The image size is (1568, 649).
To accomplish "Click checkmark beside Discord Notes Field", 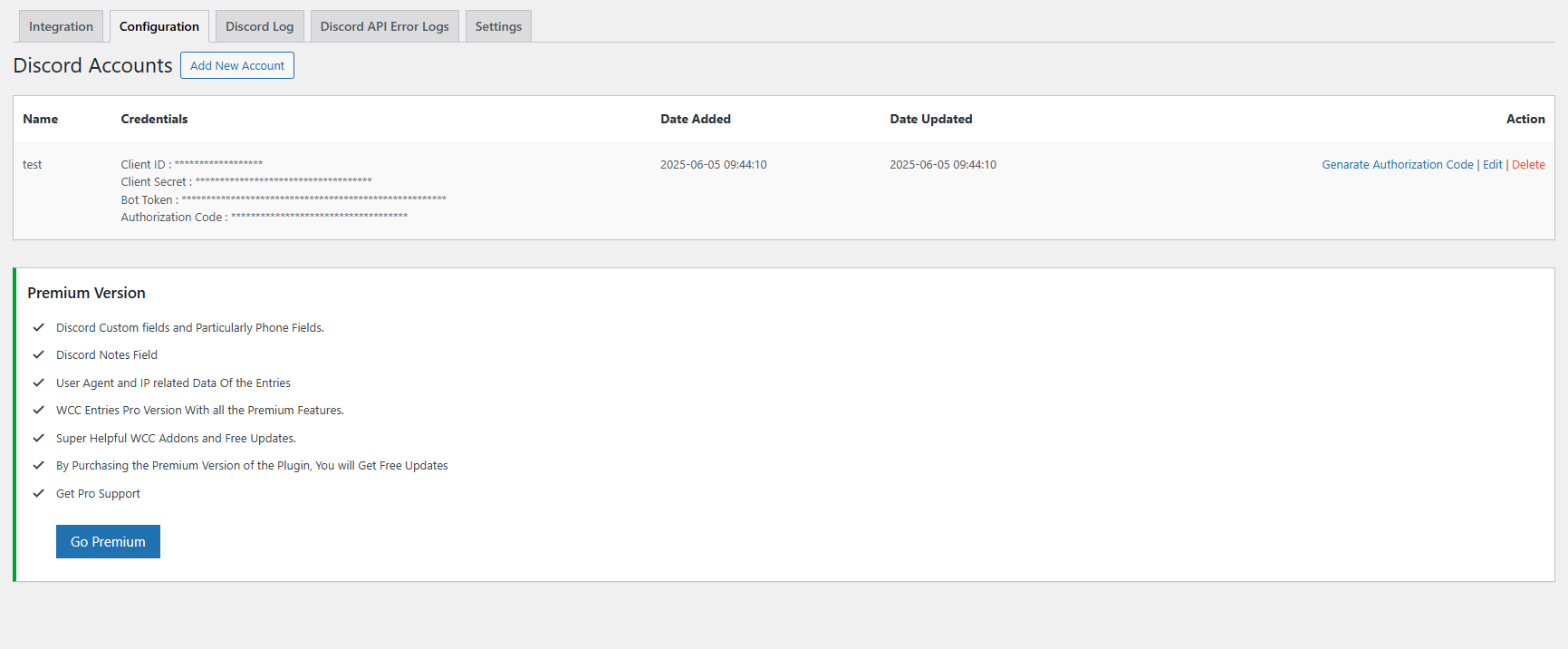I will tap(39, 354).
